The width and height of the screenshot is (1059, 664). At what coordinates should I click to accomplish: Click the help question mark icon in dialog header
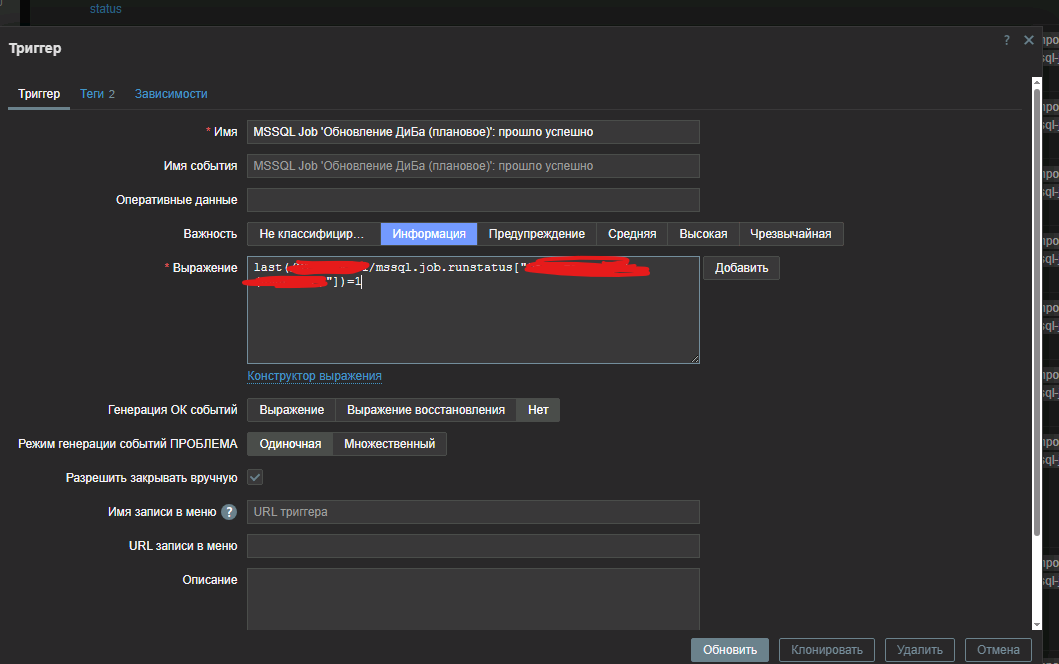click(x=1006, y=40)
